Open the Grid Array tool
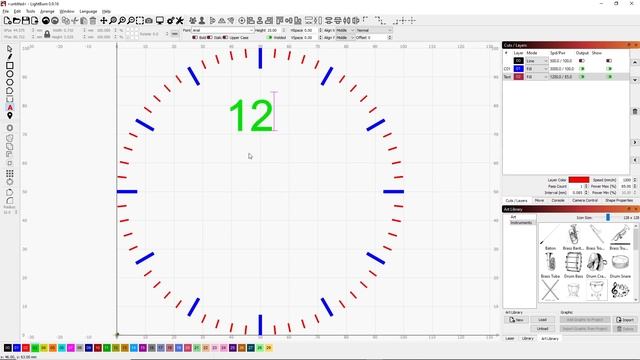Screen dimensions: 640x360 10,173
